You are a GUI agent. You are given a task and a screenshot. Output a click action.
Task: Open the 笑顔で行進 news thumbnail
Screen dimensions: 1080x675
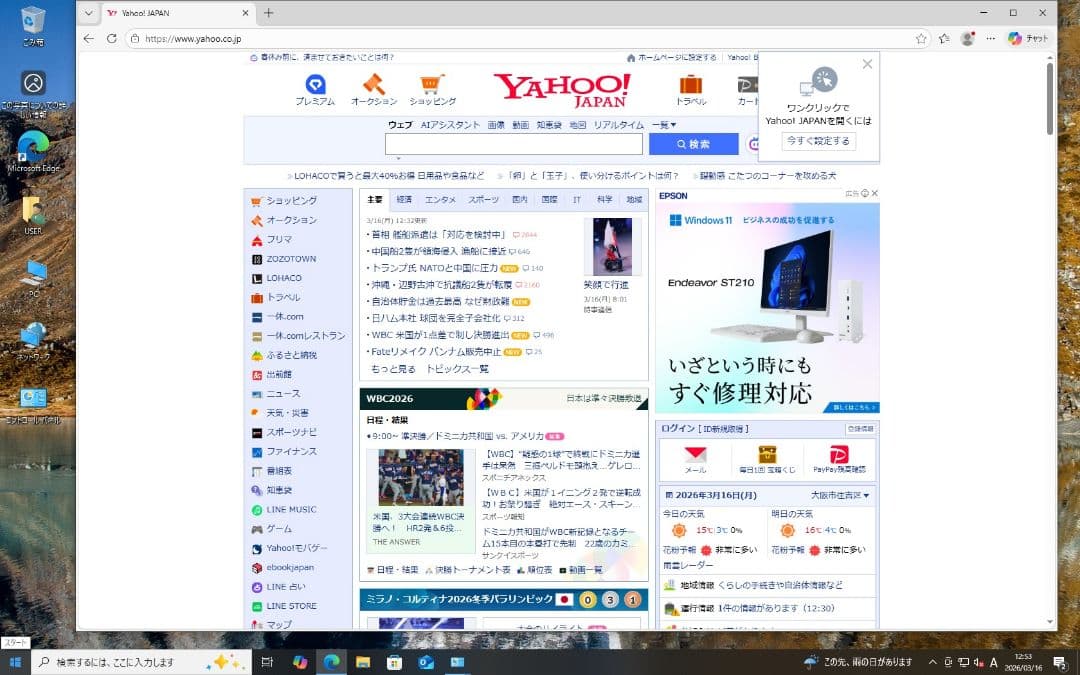pos(612,247)
